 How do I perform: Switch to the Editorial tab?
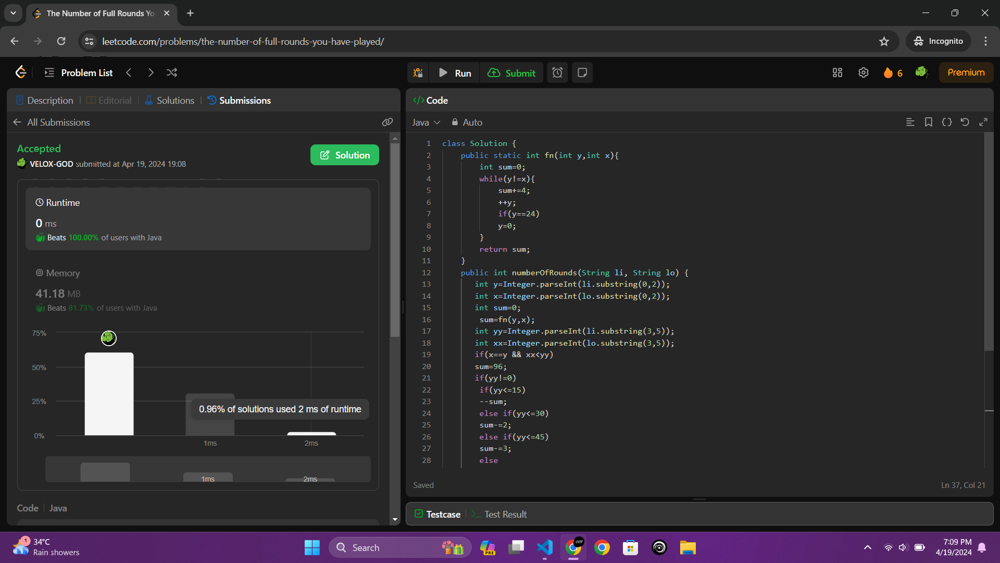tap(109, 100)
